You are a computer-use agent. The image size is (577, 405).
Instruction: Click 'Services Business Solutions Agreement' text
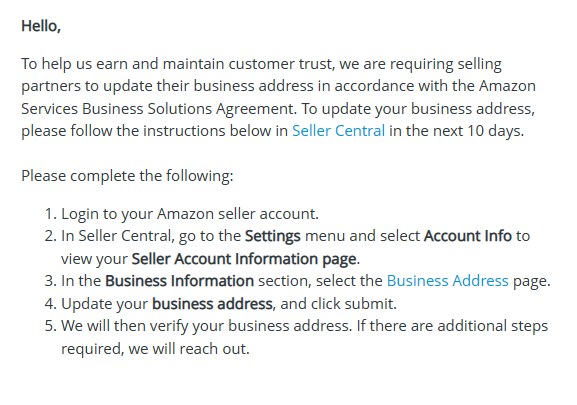[x=158, y=109]
